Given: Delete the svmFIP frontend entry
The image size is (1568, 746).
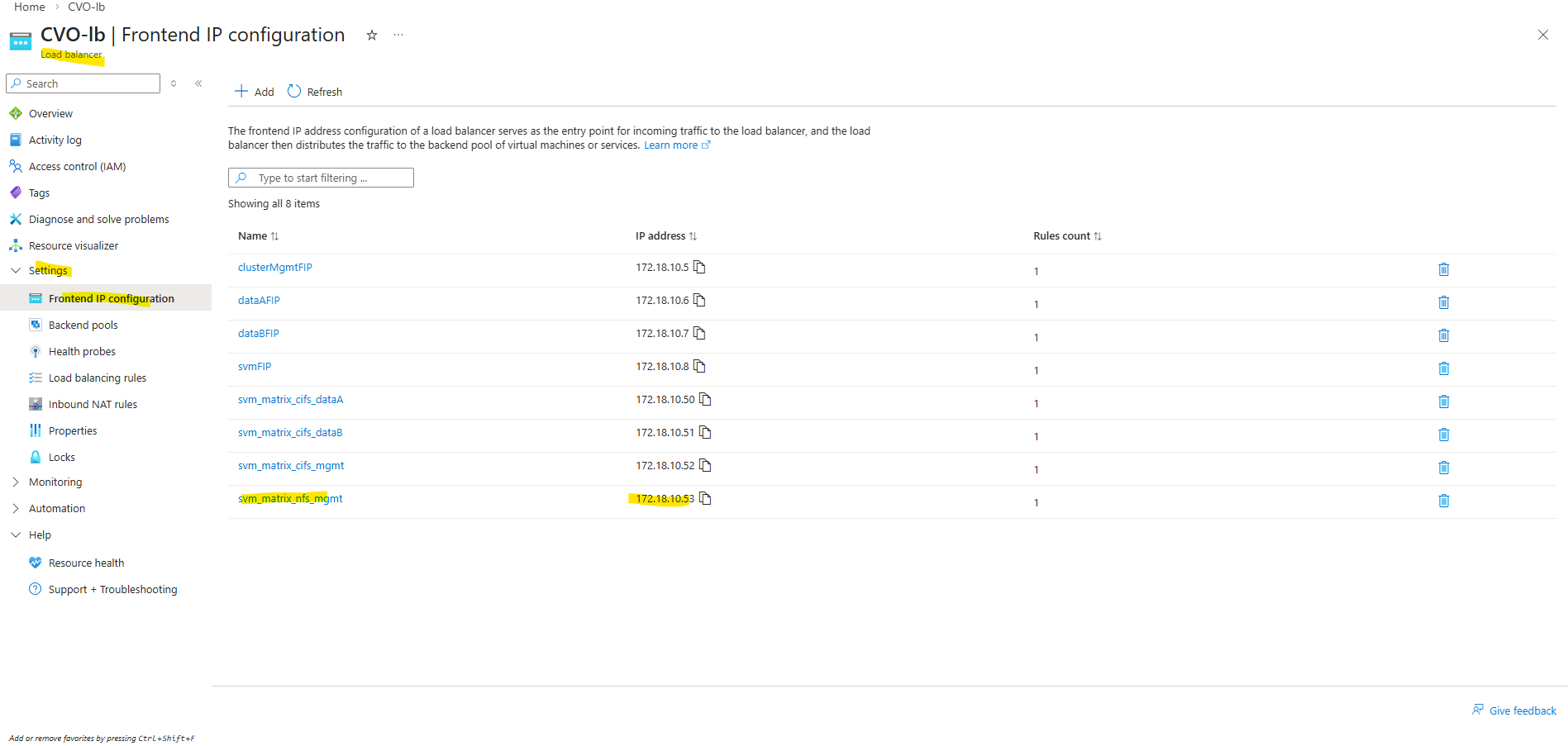Looking at the screenshot, I should 1443,368.
